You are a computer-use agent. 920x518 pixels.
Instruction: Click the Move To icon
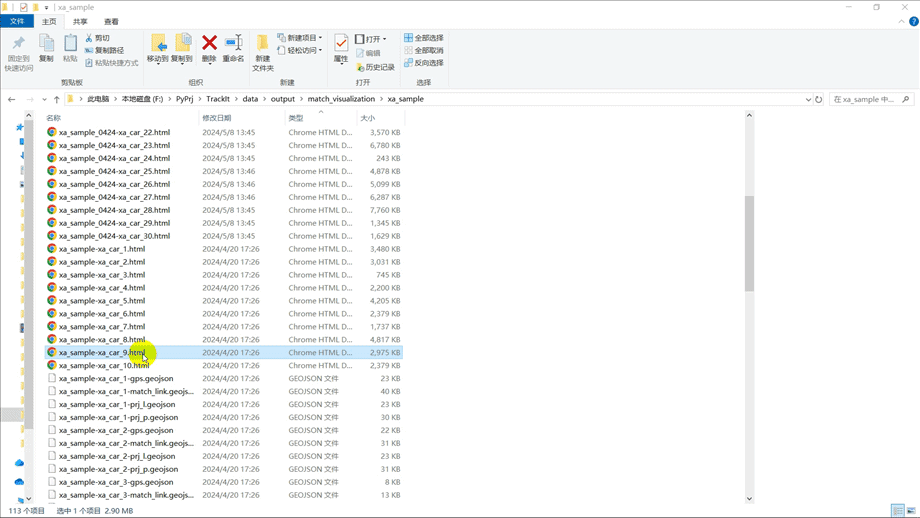pyautogui.click(x=158, y=43)
